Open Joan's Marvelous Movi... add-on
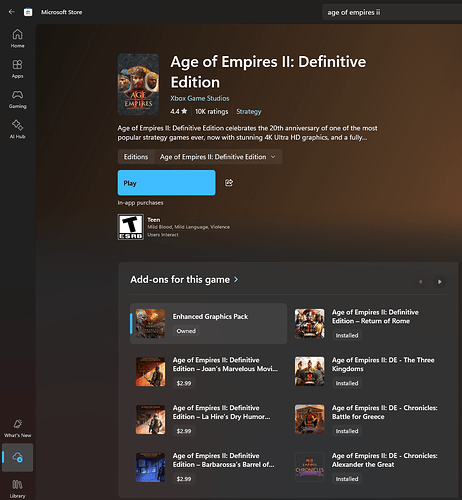The width and height of the screenshot is (462, 500). [x=208, y=371]
